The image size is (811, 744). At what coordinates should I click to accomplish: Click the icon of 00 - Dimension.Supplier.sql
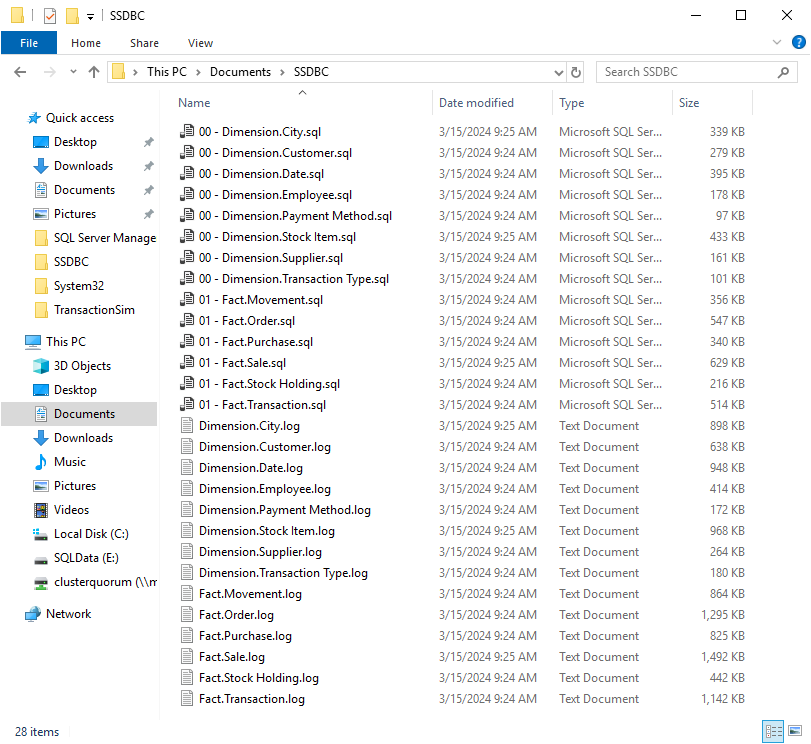pos(187,258)
